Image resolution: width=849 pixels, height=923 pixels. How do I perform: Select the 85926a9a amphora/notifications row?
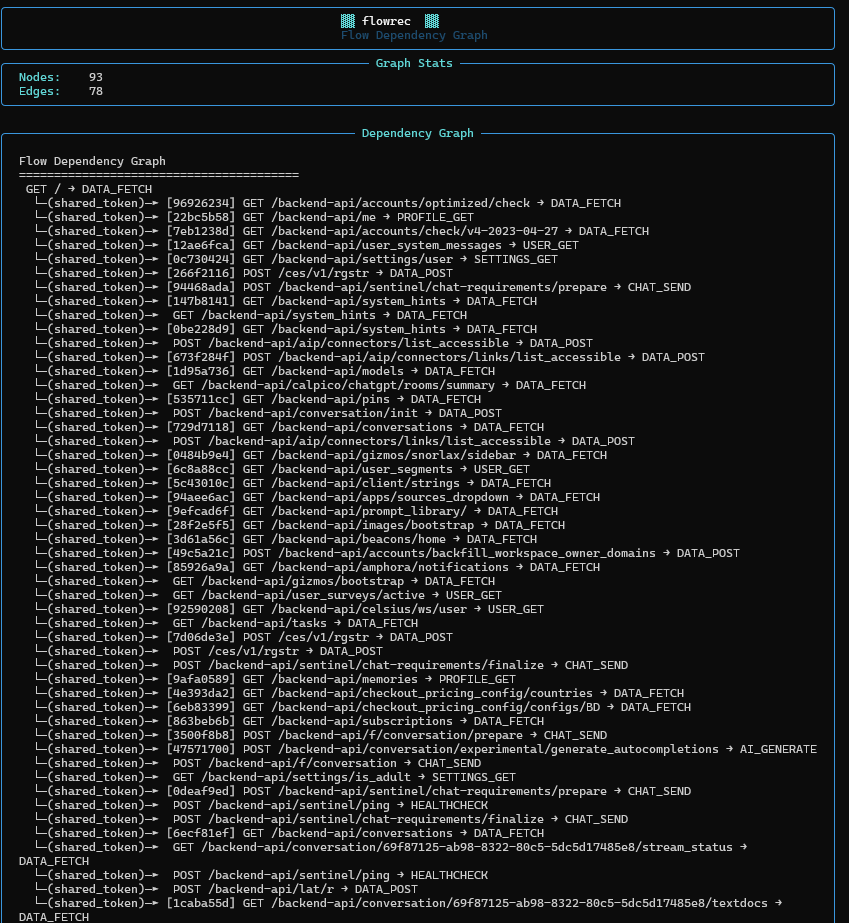point(318,567)
